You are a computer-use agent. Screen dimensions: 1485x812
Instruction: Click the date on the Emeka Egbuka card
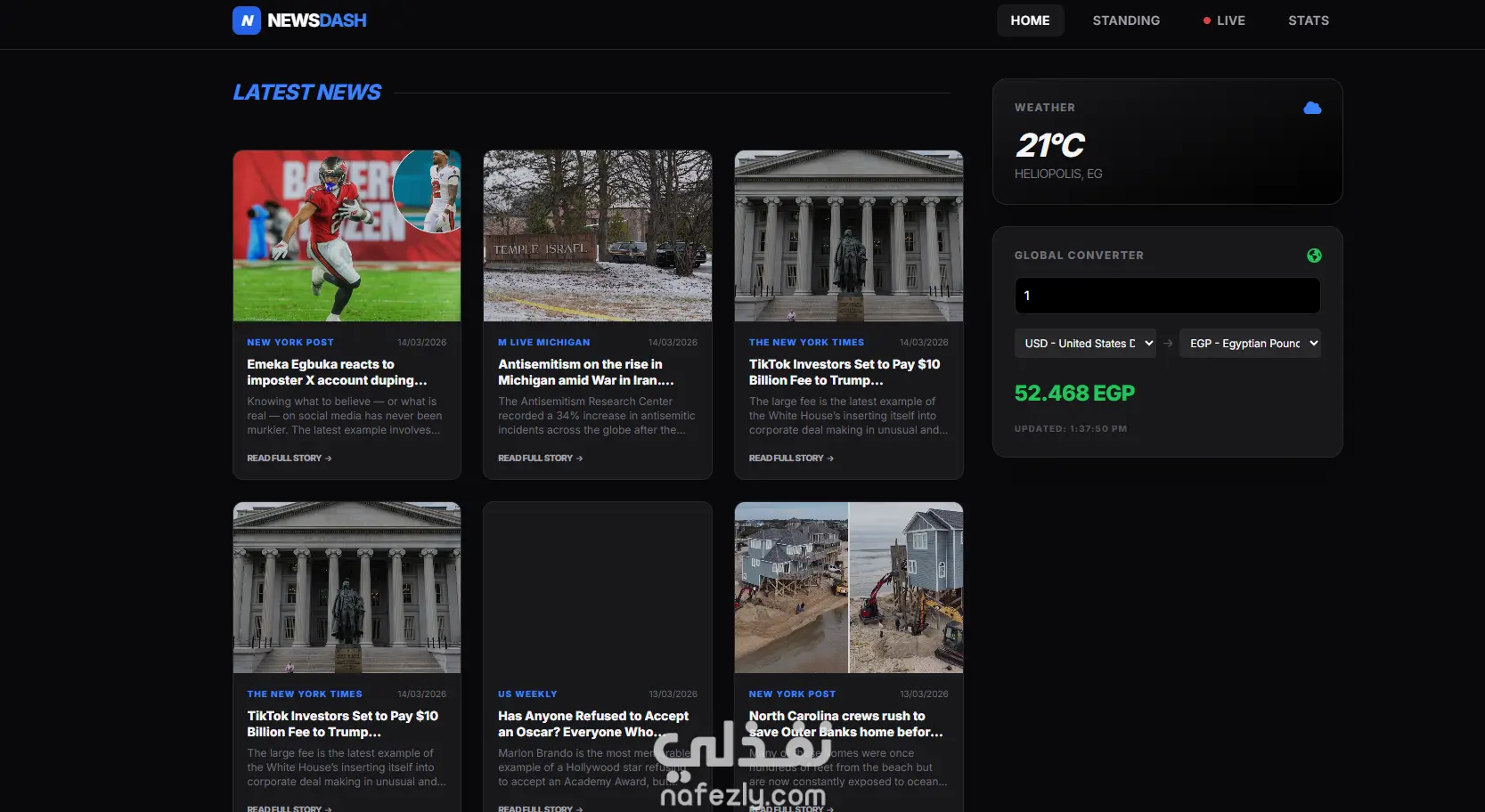tap(422, 343)
